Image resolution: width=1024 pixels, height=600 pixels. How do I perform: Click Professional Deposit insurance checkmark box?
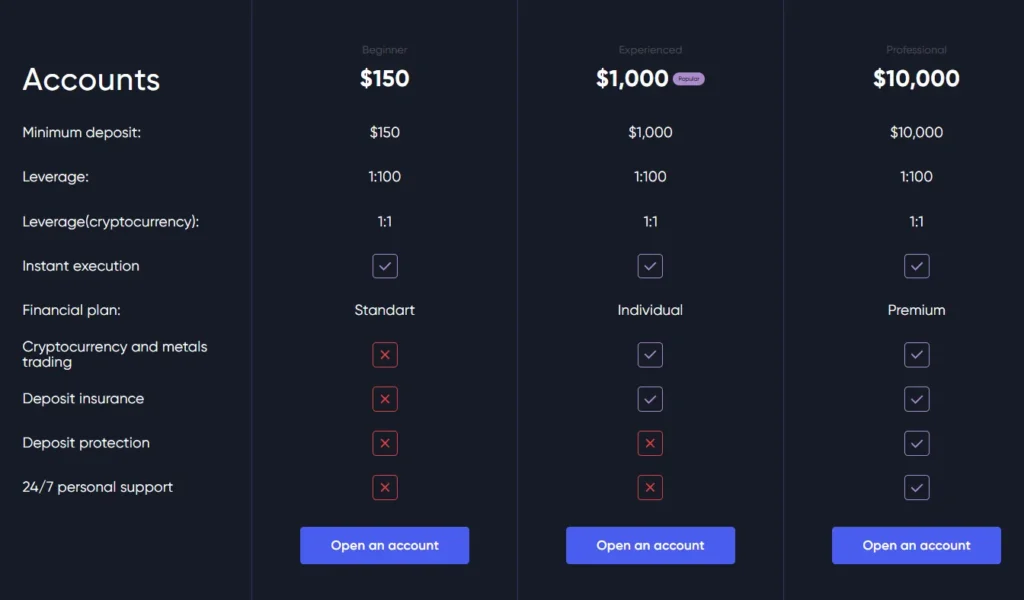tap(916, 399)
